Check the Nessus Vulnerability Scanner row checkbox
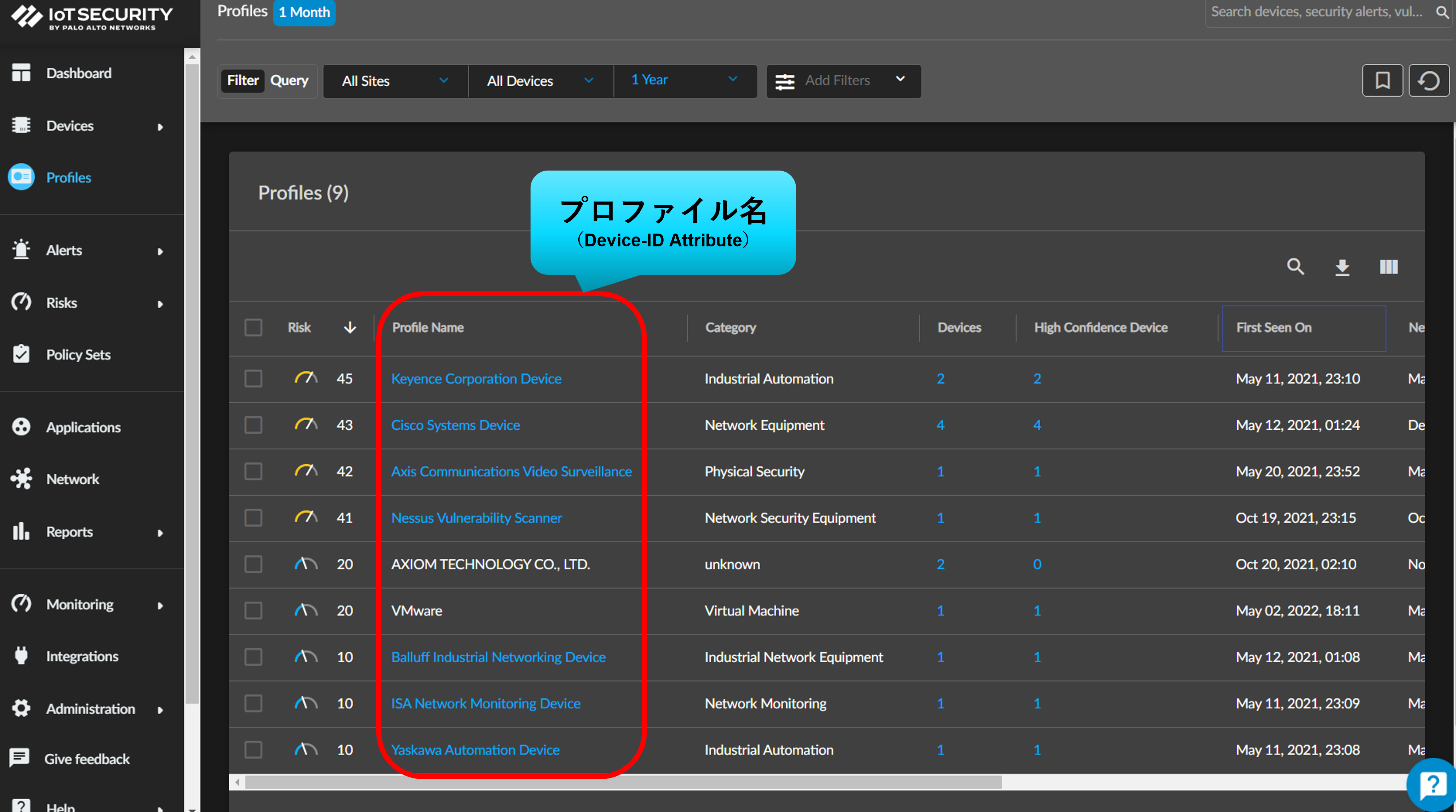This screenshot has height=812, width=1456. pos(253,517)
